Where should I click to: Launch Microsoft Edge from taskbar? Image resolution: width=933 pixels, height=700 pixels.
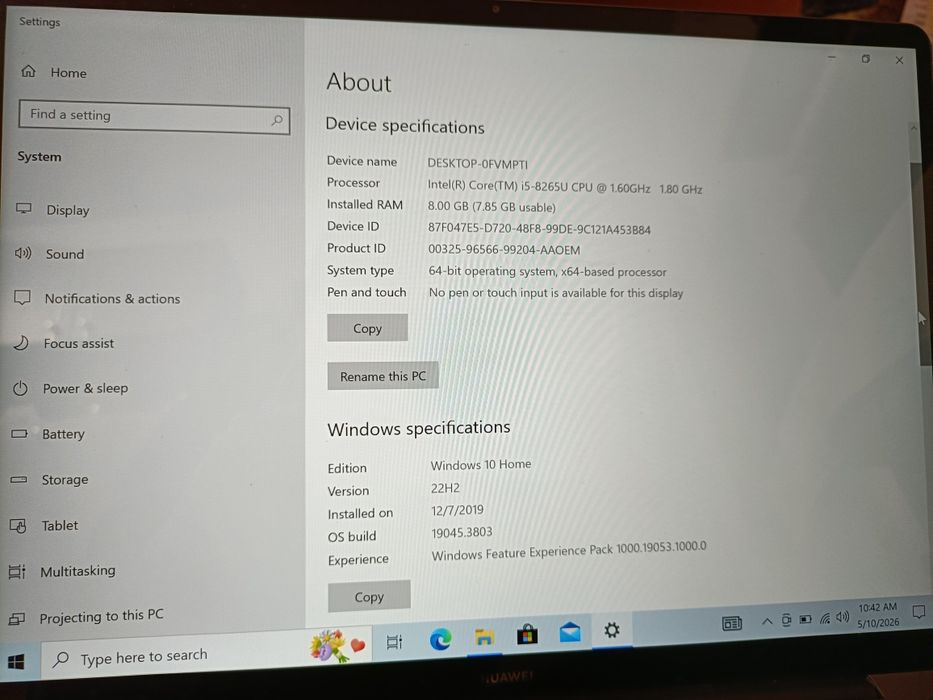pos(440,639)
